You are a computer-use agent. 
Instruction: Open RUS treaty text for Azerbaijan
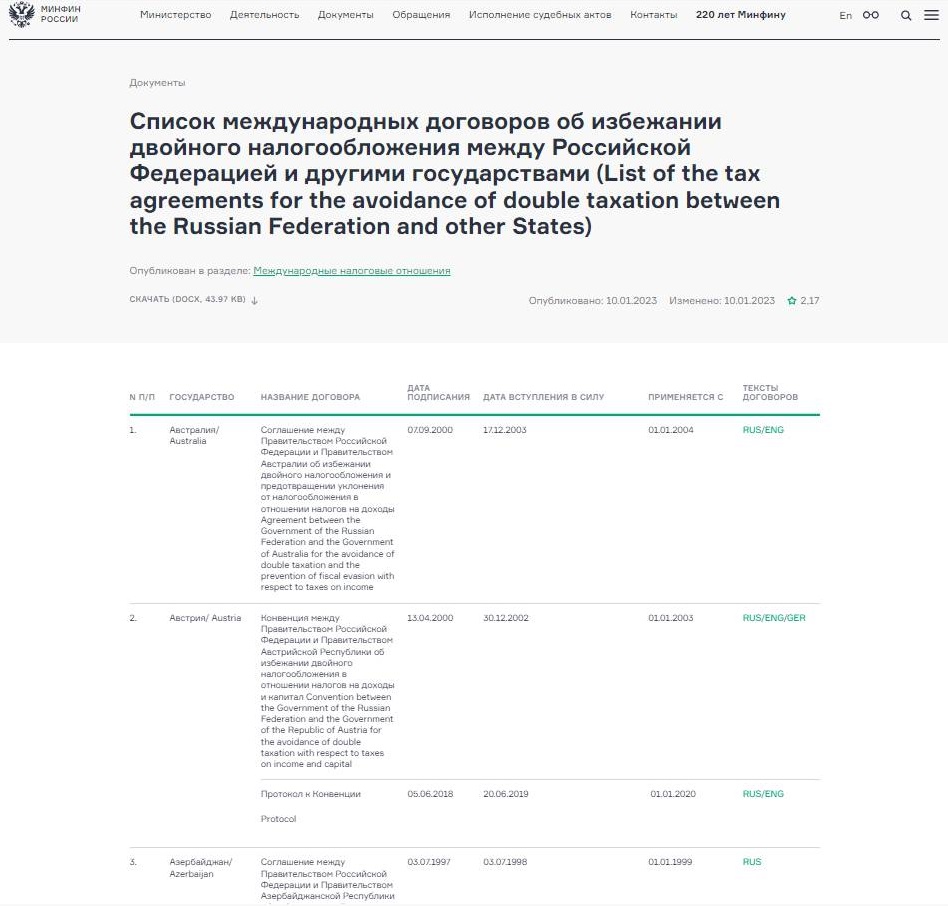(x=752, y=862)
